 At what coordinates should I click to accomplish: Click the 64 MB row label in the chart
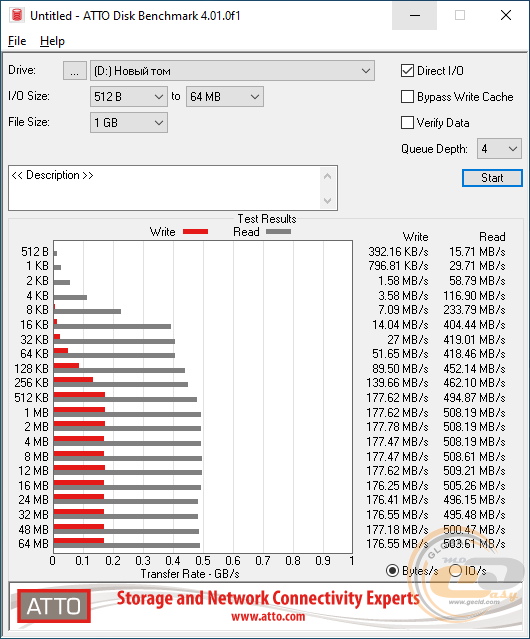(x=33, y=544)
